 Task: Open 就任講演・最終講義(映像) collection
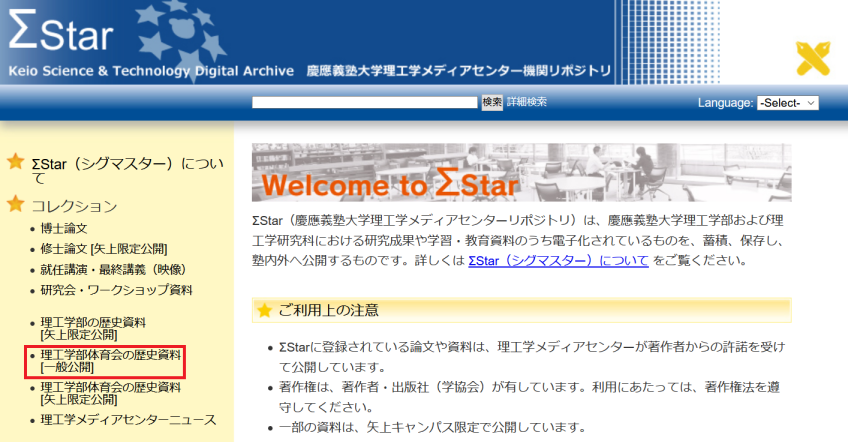point(113,269)
